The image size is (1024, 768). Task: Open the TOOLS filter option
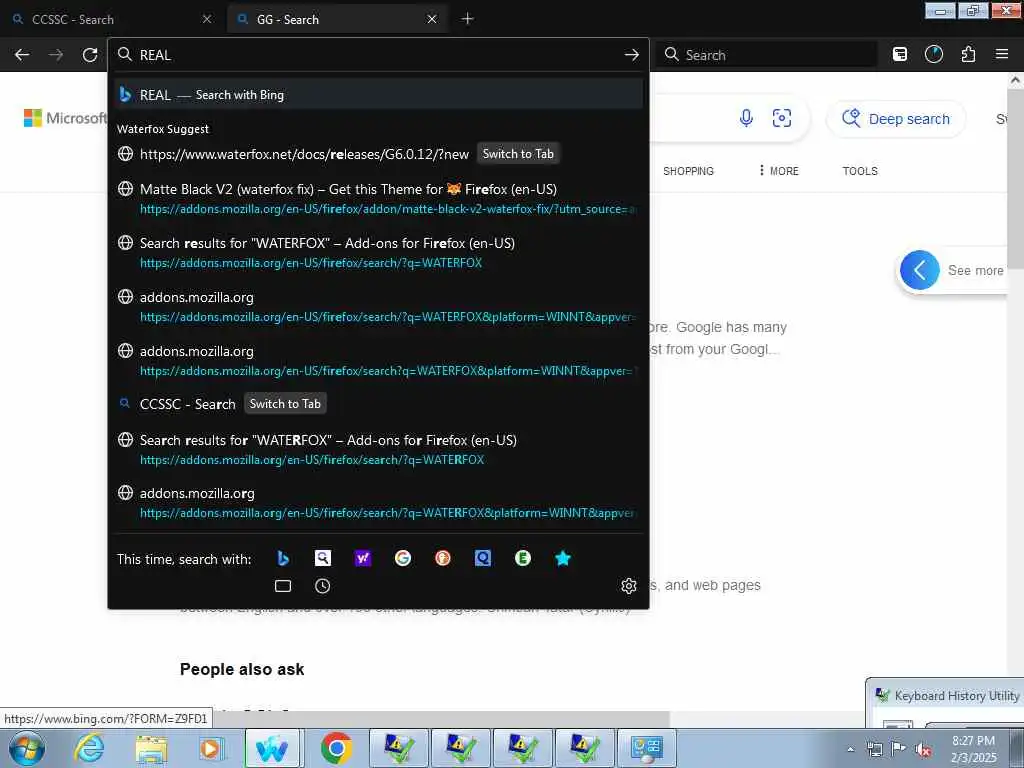pos(859,171)
